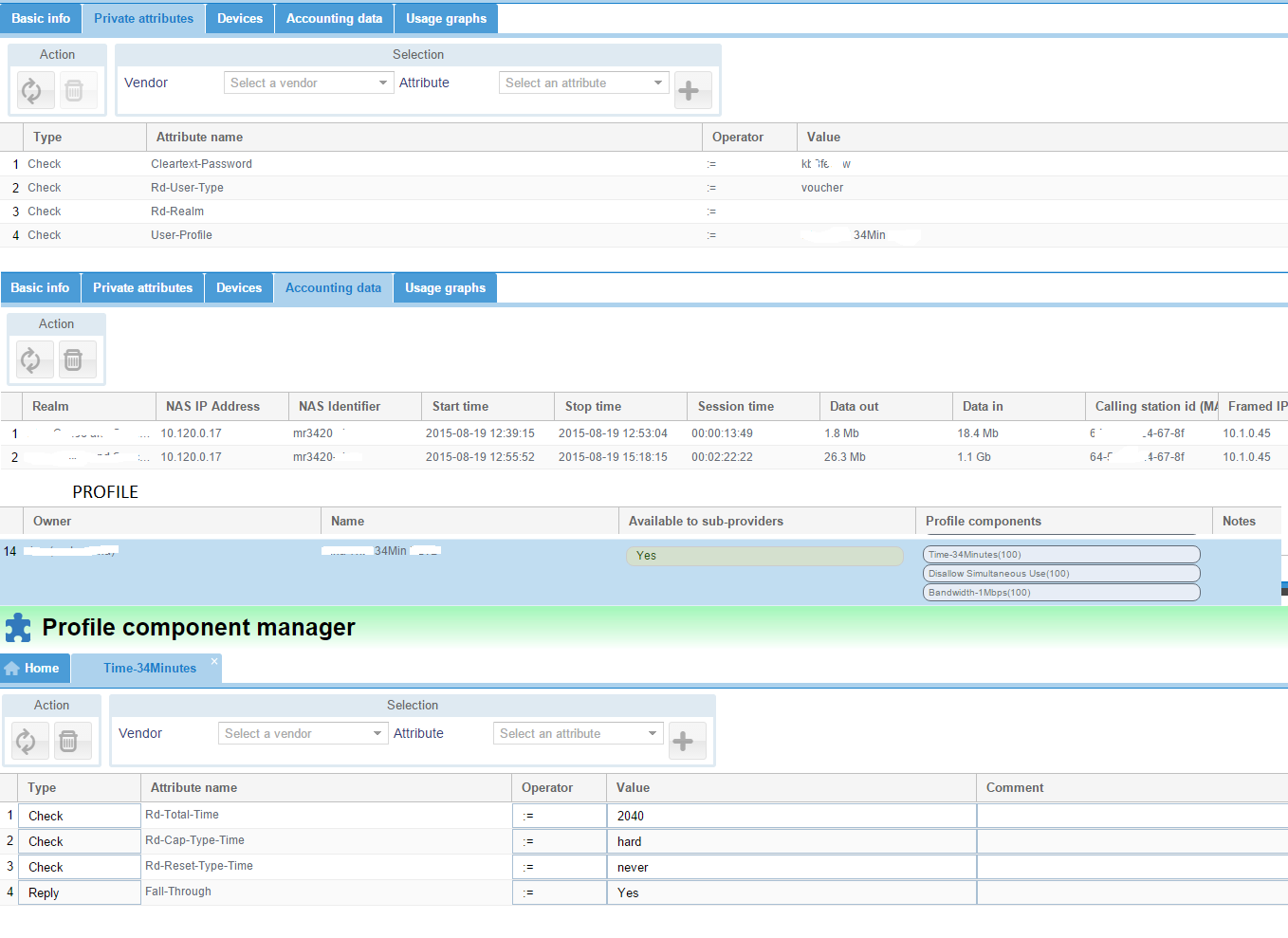This screenshot has height=938, width=1288.
Task: Click Disallow Simultaneous Use(100) component pill
Action: point(1061,574)
